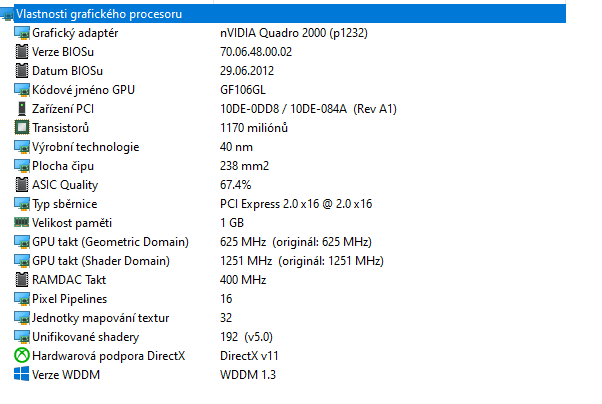This screenshot has width=602, height=404.
Task: Select the Unifikované shadery row label
Action: [85, 337]
